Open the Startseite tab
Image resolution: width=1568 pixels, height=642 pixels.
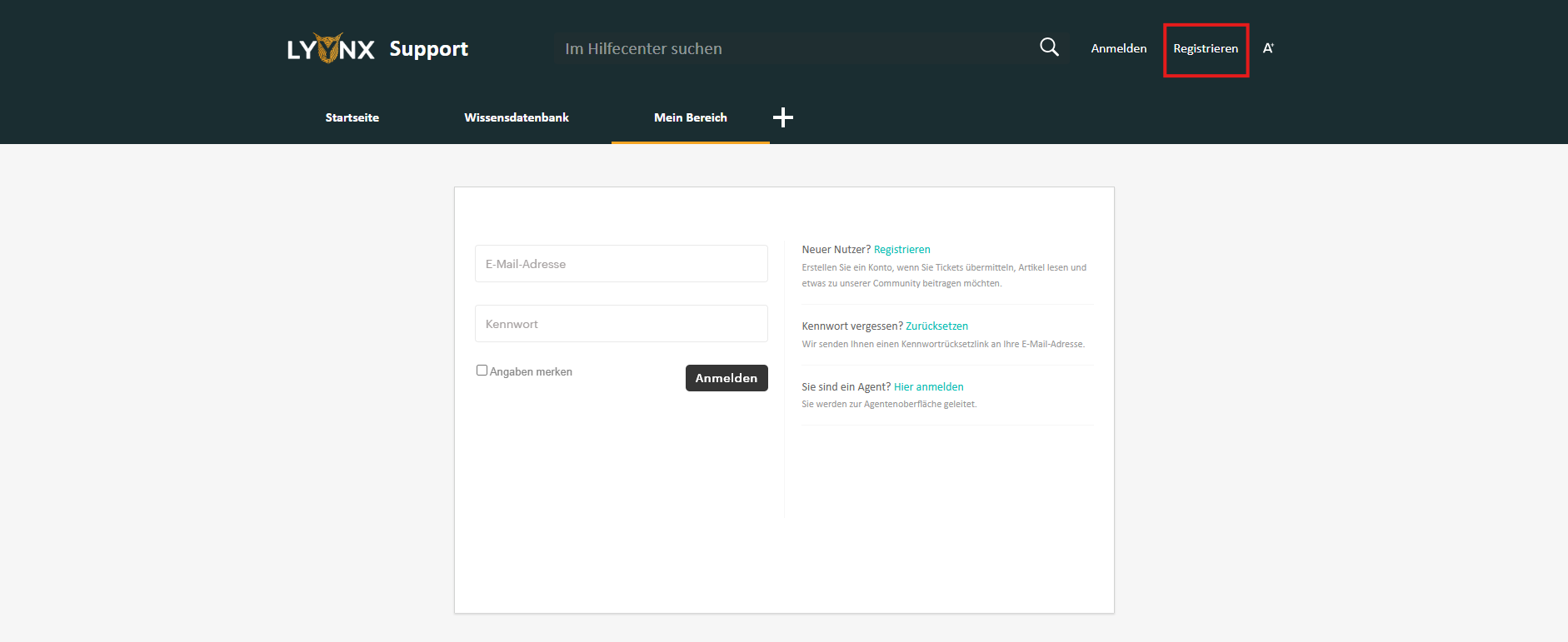pyautogui.click(x=352, y=117)
